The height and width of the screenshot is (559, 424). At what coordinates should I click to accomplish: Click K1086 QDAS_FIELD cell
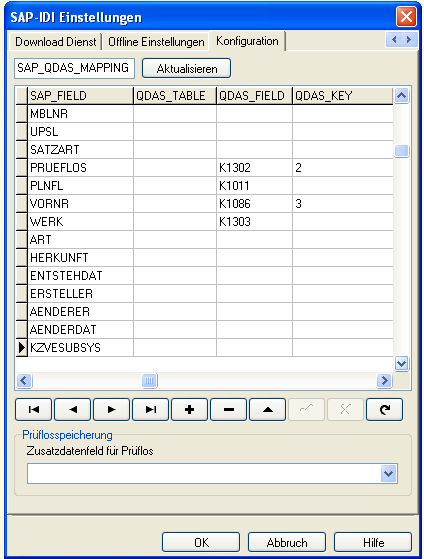pyautogui.click(x=254, y=204)
